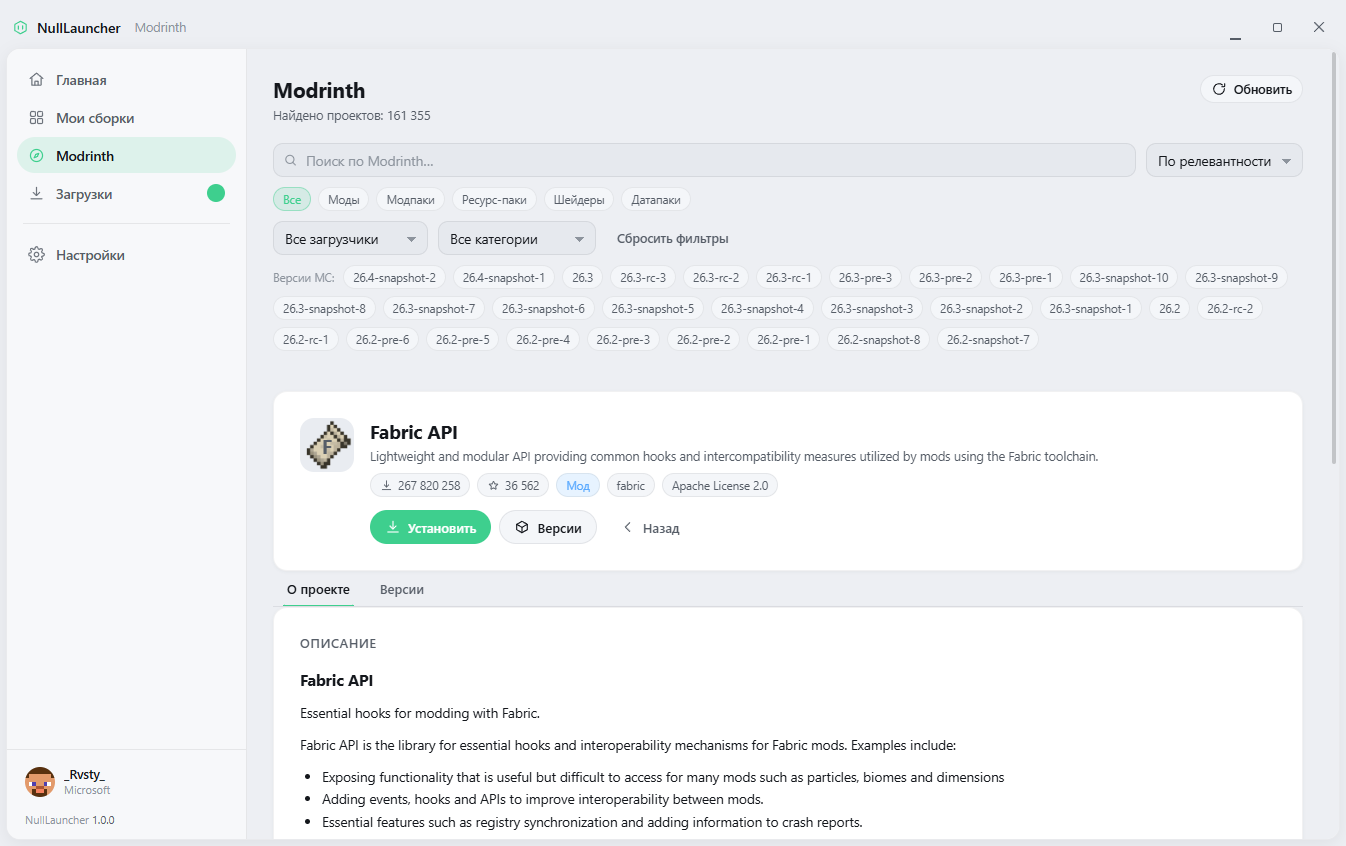Click the grid icon for Мои сборки
This screenshot has height=846, width=1346.
37,118
